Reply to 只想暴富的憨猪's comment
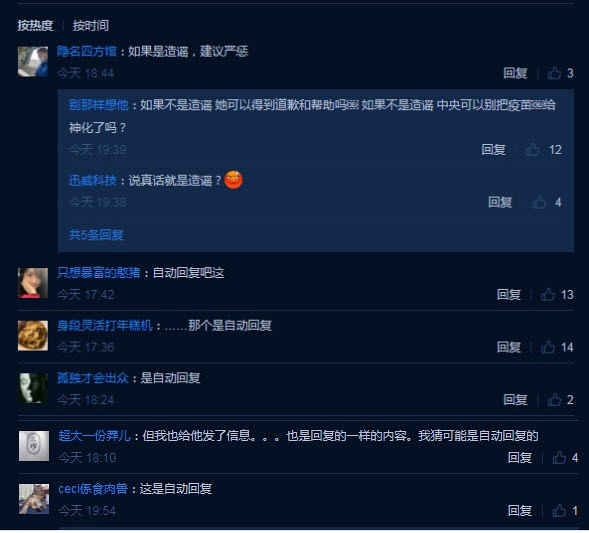The width and height of the screenshot is (589, 533). pos(509,294)
